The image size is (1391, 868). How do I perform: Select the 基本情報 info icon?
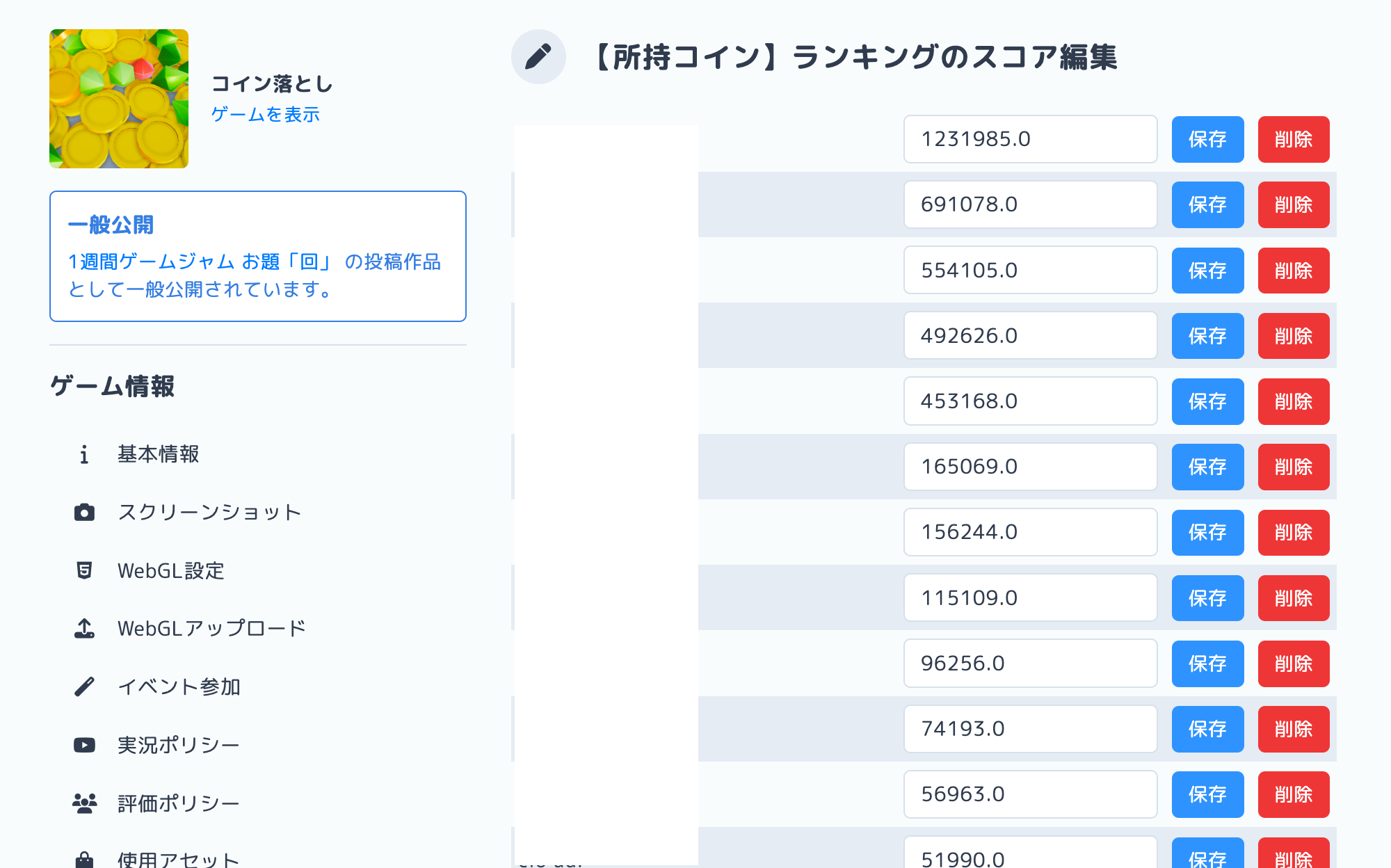[84, 455]
